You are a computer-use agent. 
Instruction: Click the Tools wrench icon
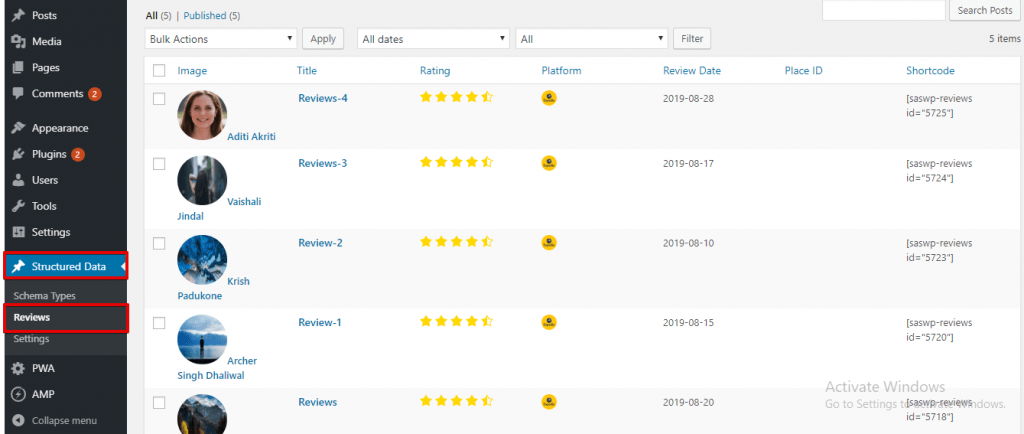coord(18,206)
